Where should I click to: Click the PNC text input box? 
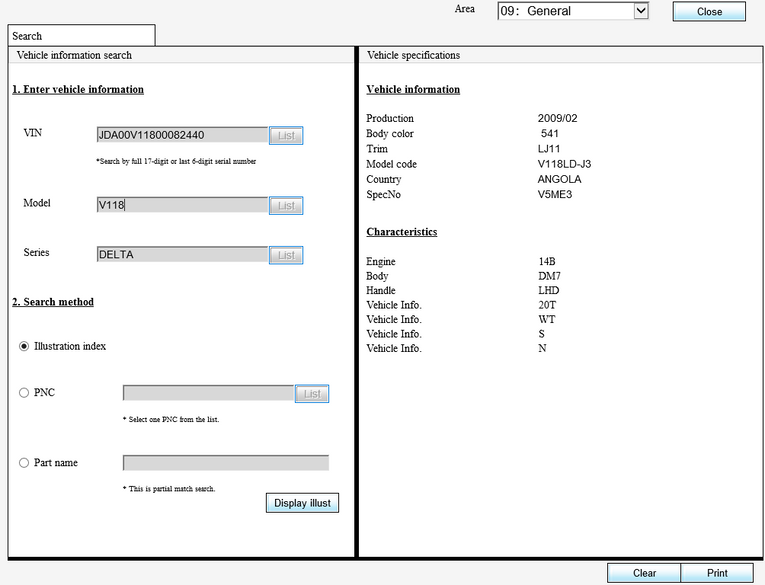click(208, 394)
